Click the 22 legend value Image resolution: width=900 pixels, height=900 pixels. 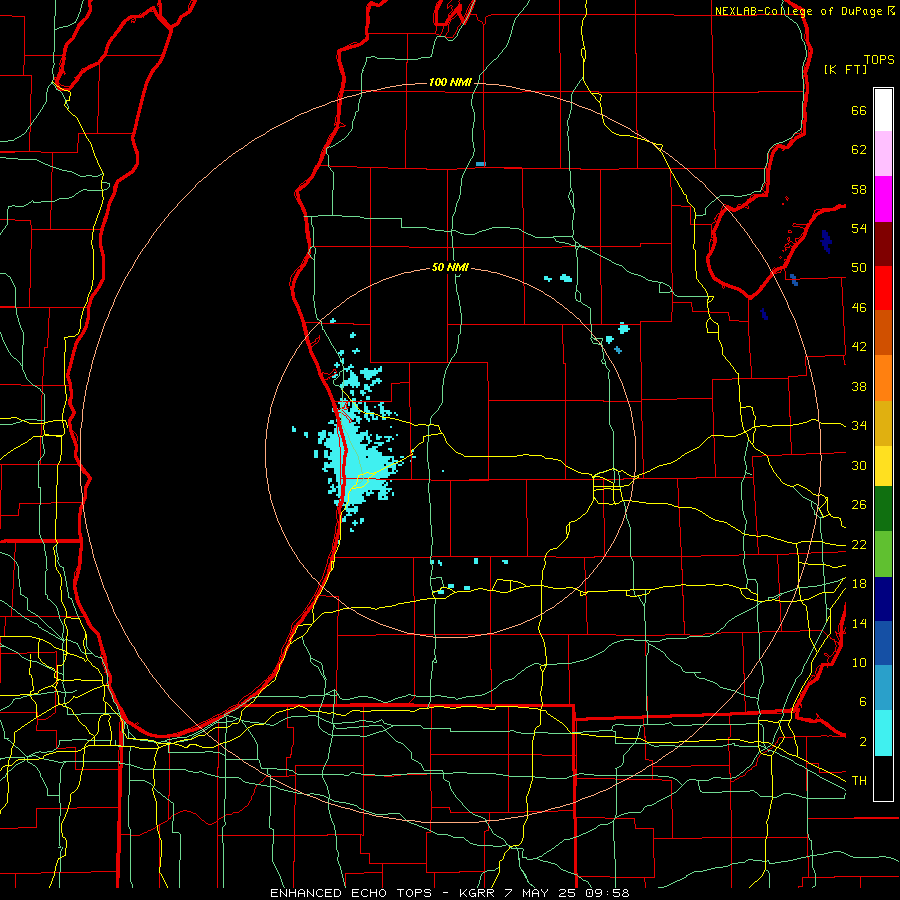859,545
